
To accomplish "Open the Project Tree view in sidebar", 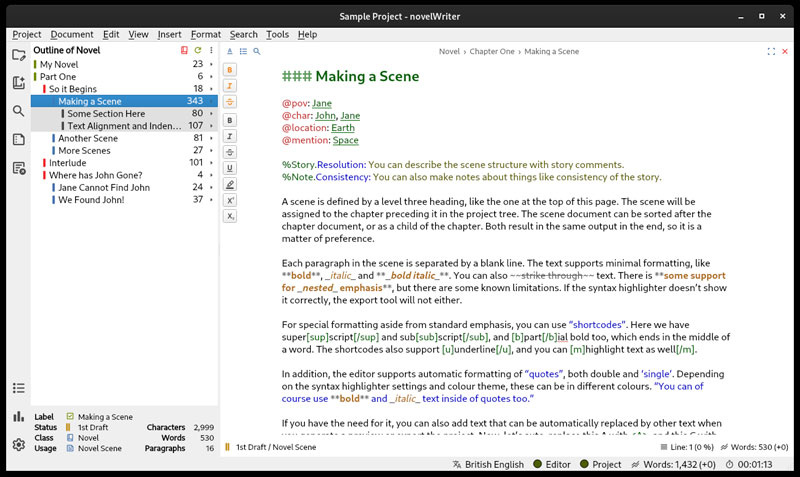I will pyautogui.click(x=19, y=55).
